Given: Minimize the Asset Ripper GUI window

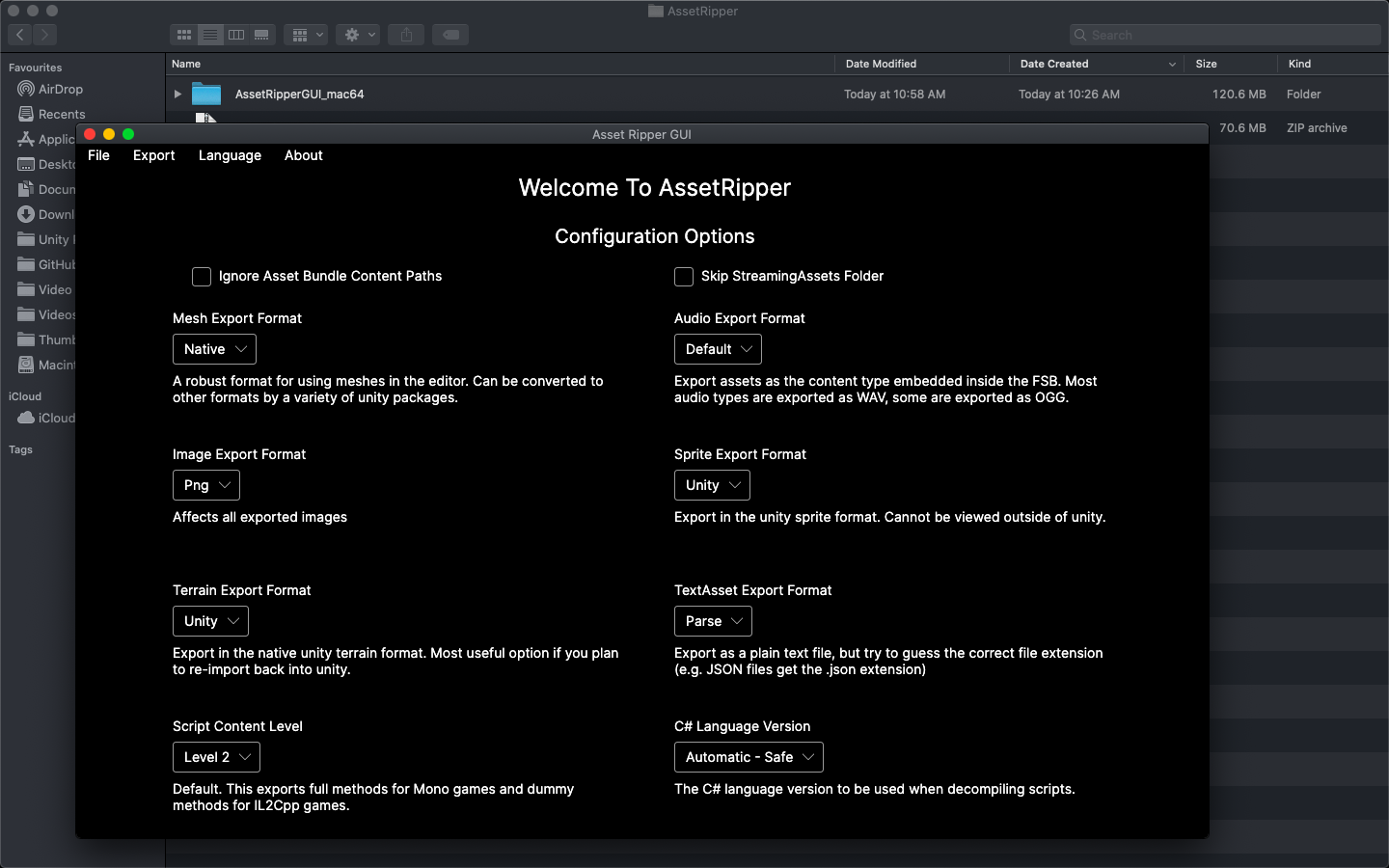Looking at the screenshot, I should tap(109, 134).
